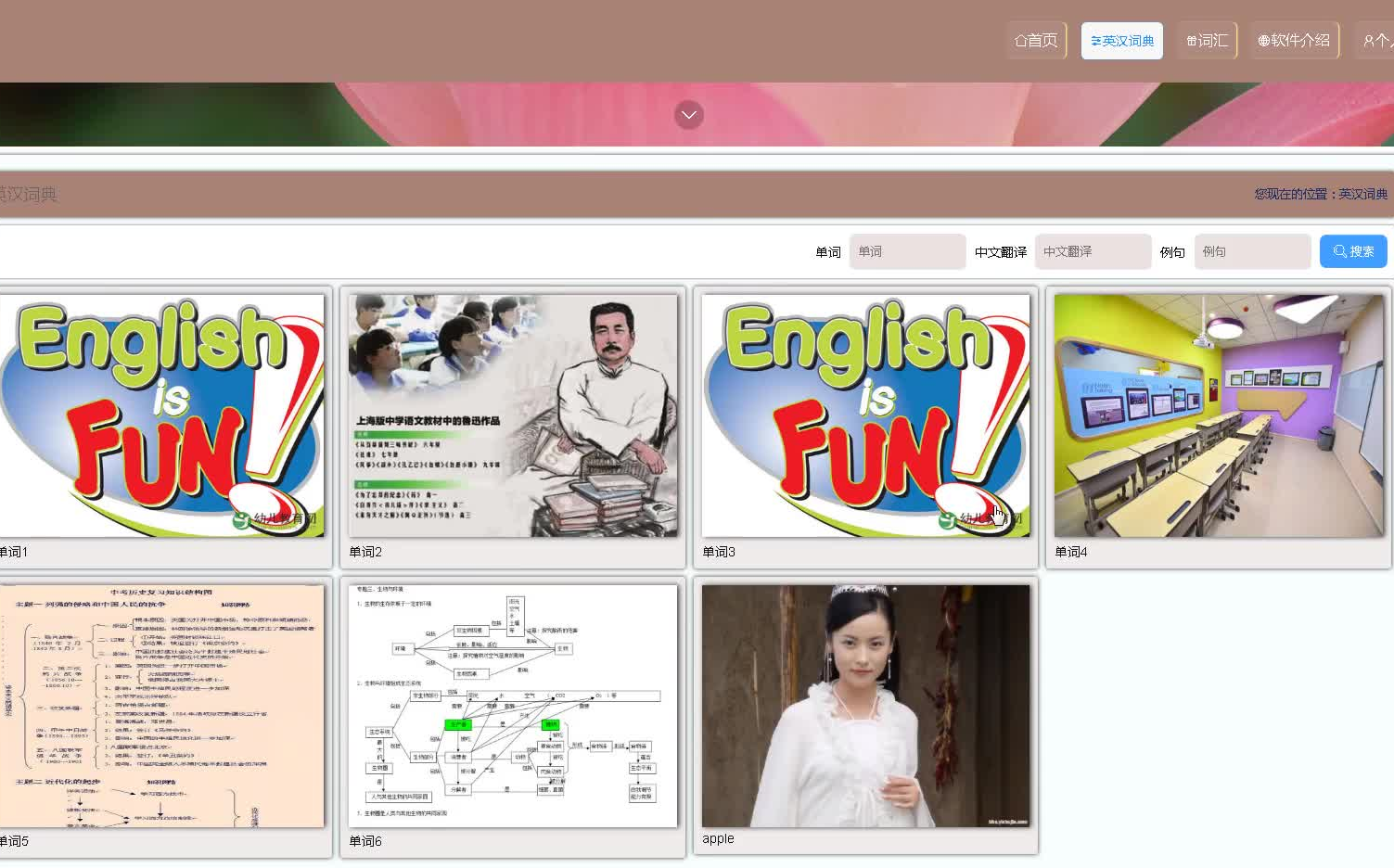The image size is (1394, 868).
Task: Click the down chevron on banner
Action: [x=689, y=115]
